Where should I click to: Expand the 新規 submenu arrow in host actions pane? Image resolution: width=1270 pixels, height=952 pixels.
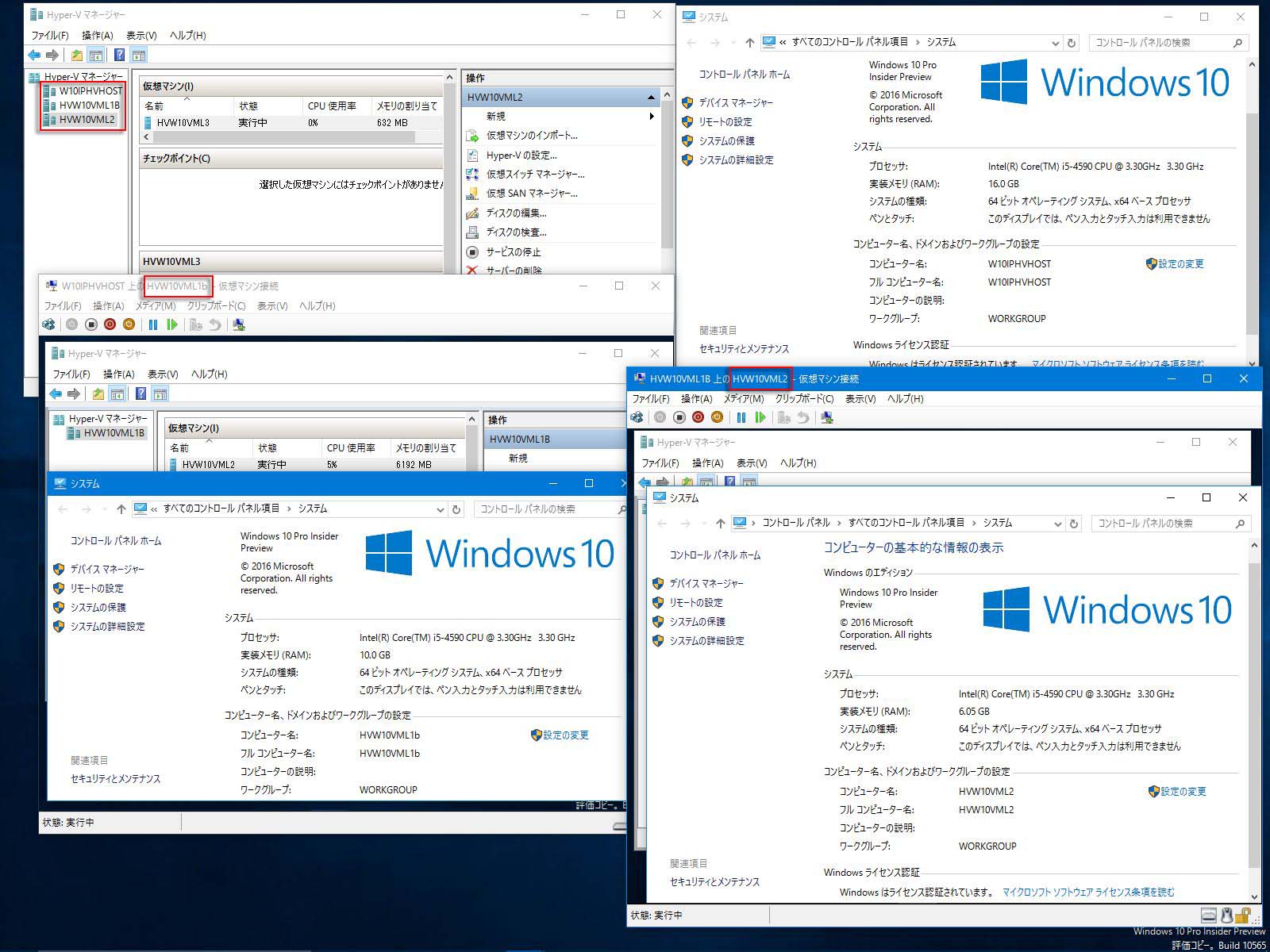click(652, 116)
